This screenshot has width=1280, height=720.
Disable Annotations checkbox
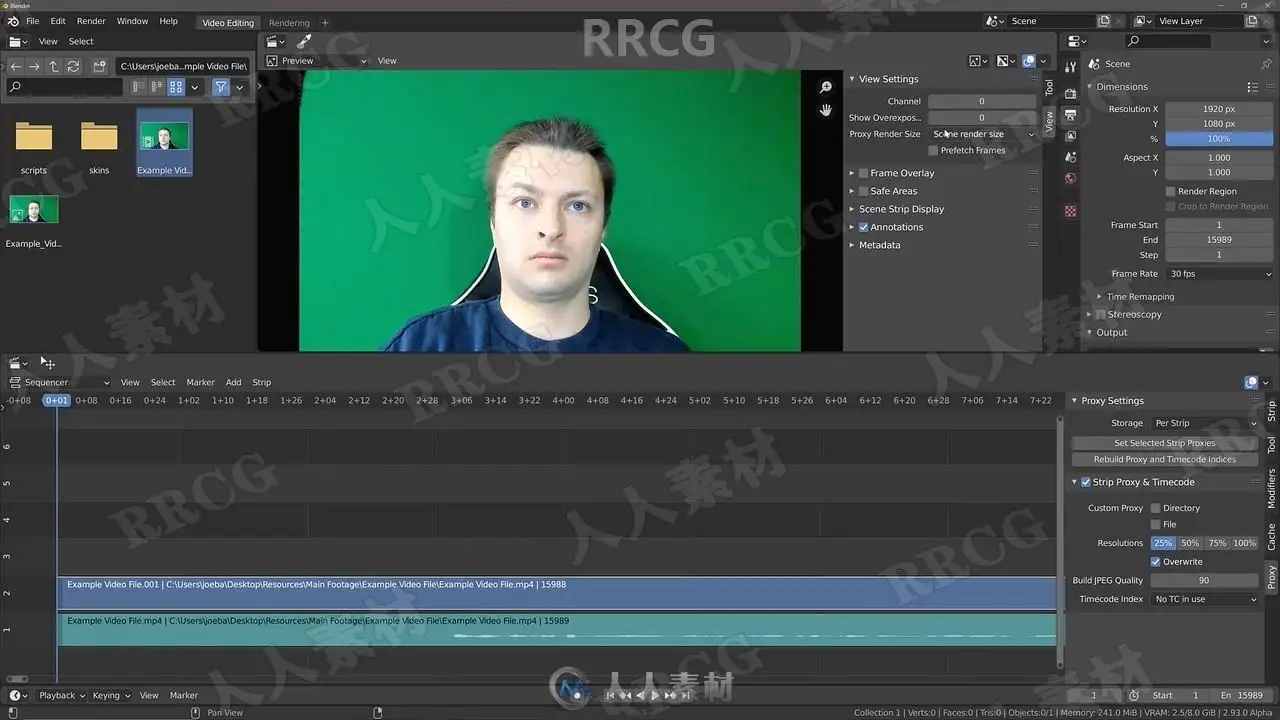[864, 227]
